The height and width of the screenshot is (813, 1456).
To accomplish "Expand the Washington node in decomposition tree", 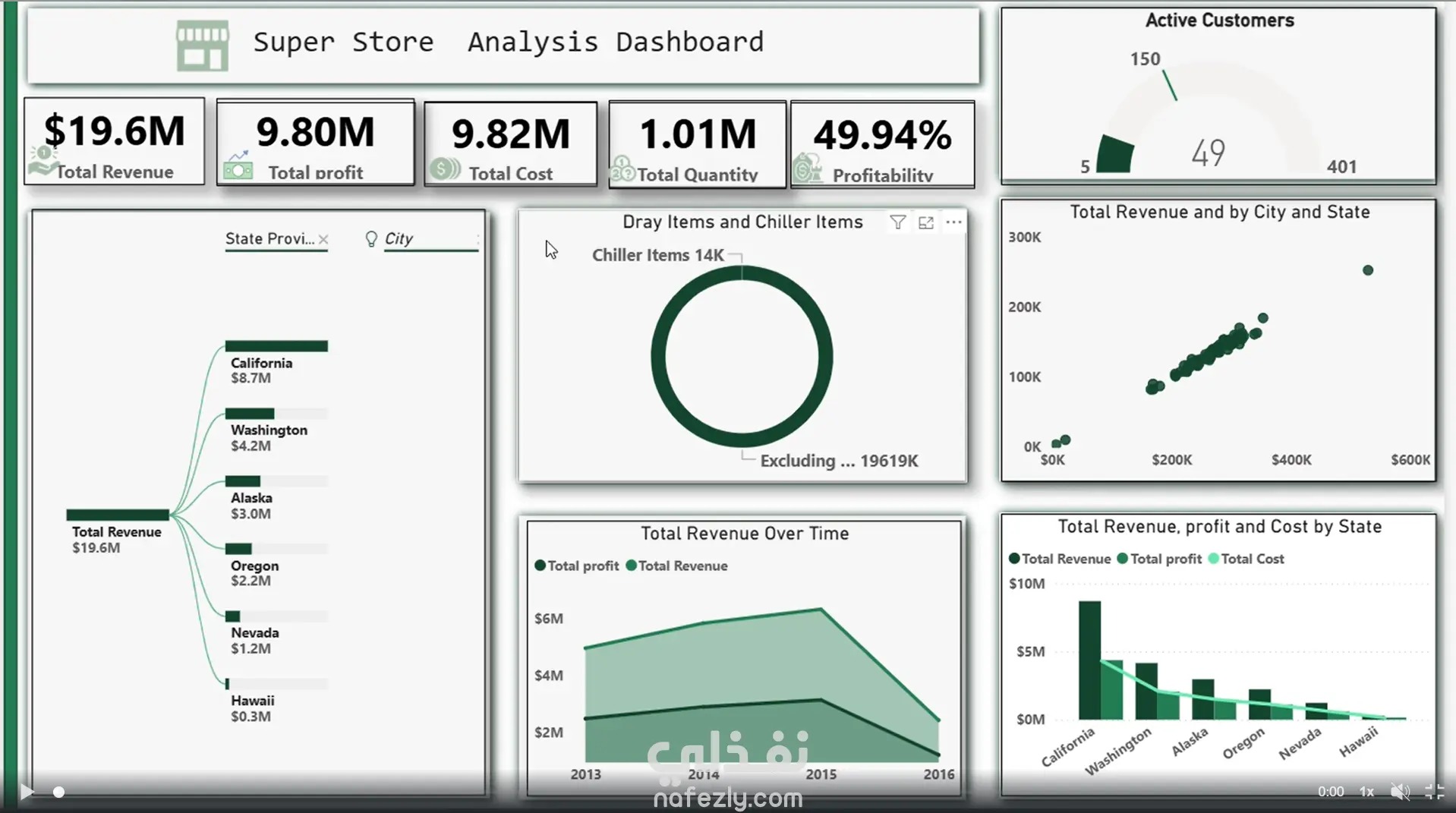I will click(276, 414).
